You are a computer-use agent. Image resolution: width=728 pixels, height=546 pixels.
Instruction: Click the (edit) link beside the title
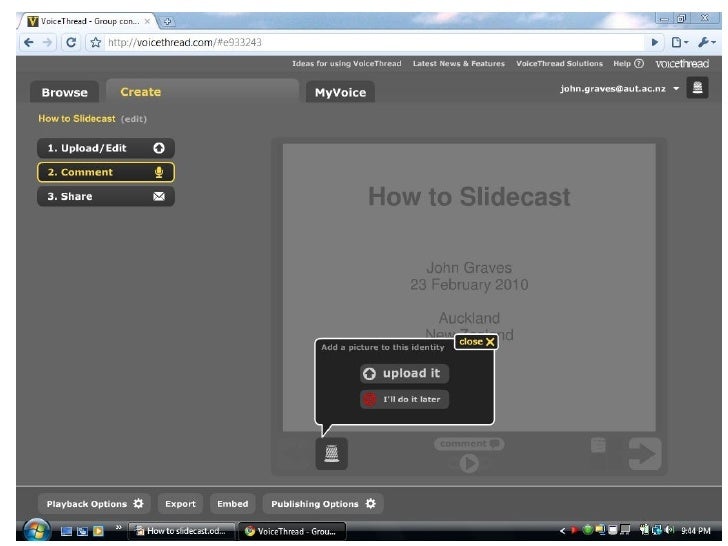(134, 119)
